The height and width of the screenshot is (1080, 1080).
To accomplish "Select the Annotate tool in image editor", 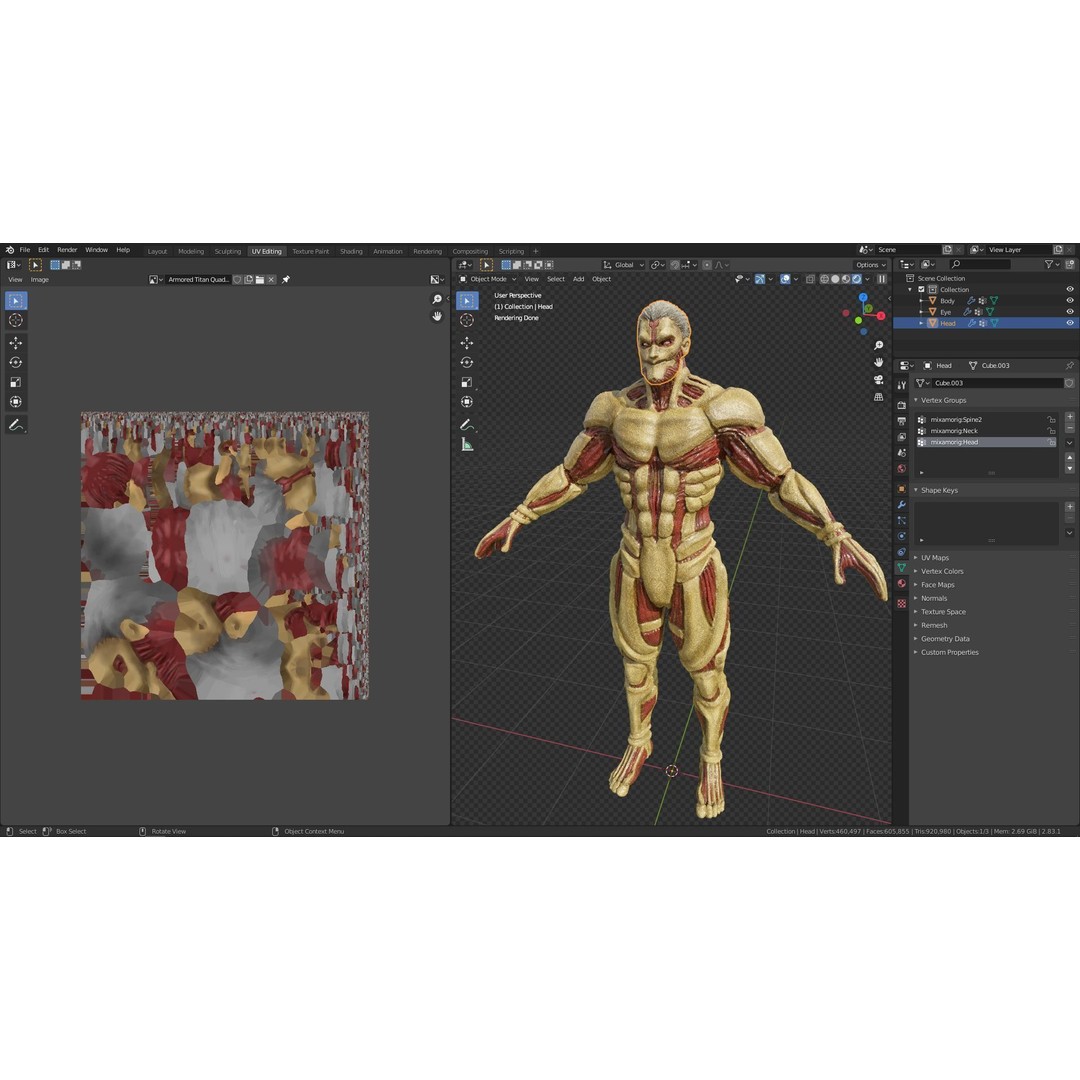I will (x=16, y=425).
